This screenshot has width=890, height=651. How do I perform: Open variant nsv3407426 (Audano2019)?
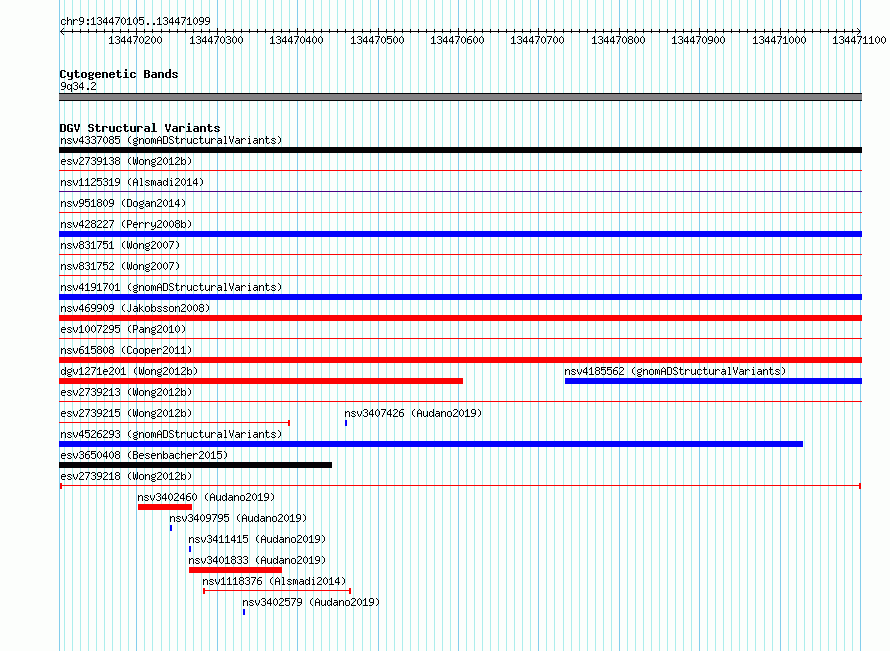coord(413,413)
